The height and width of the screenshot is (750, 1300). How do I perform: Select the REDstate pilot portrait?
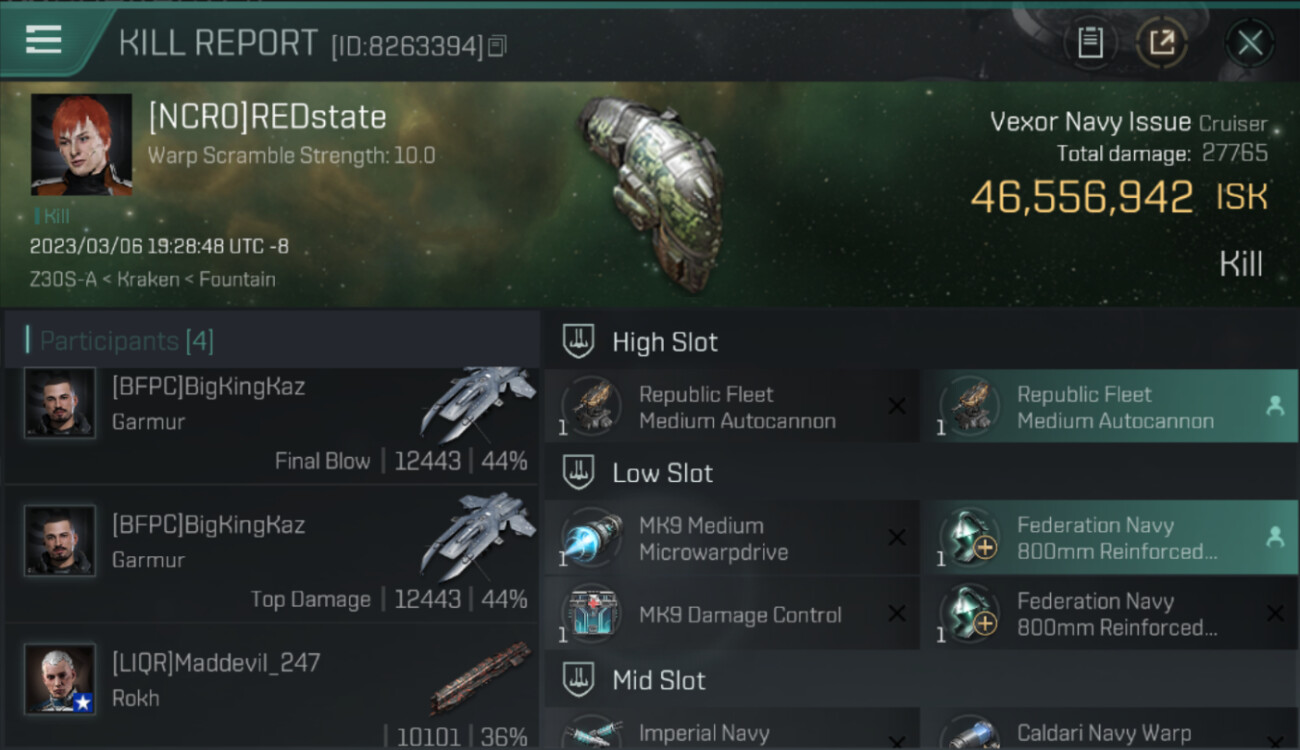tap(81, 144)
